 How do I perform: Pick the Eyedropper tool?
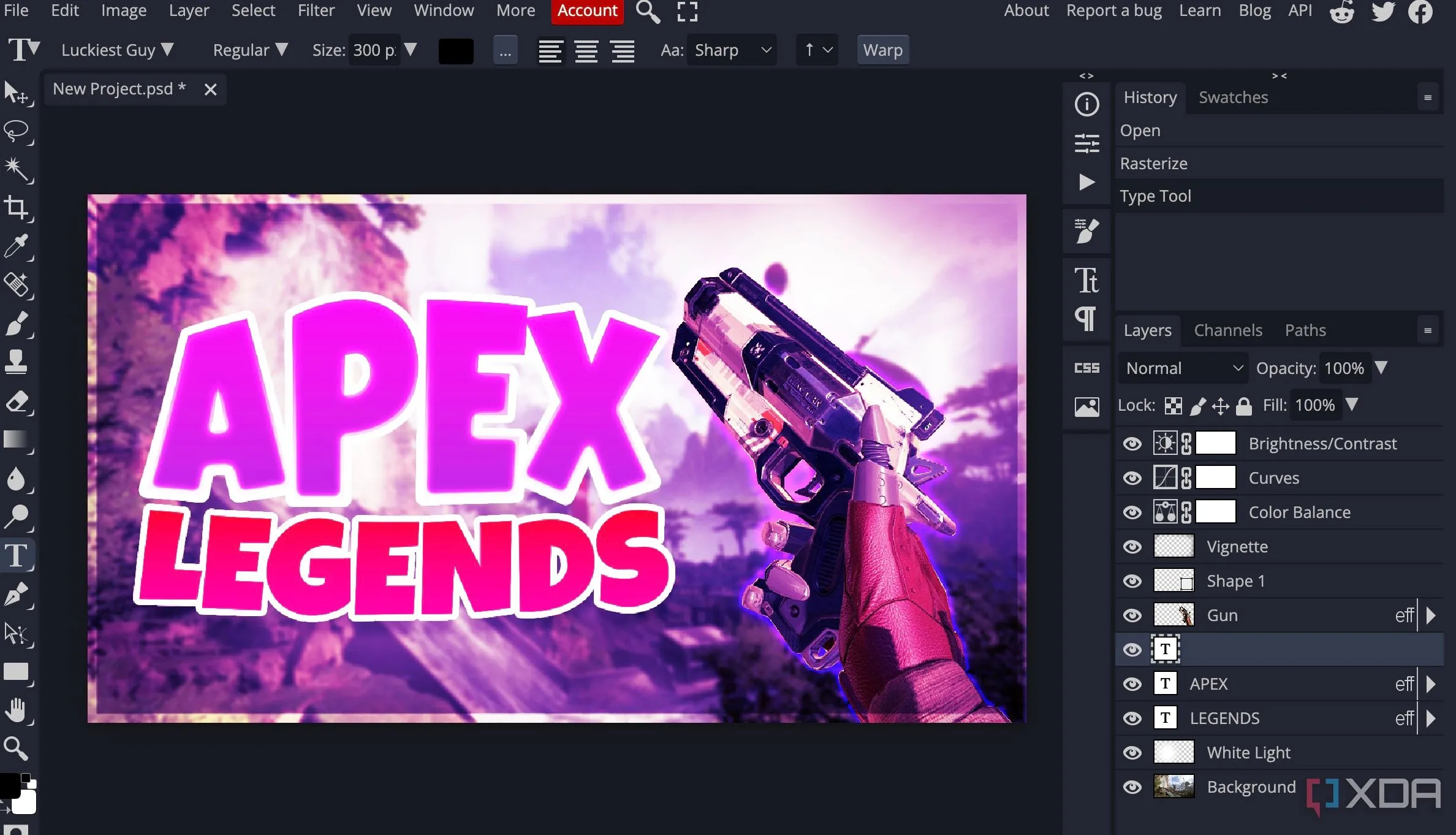click(16, 246)
